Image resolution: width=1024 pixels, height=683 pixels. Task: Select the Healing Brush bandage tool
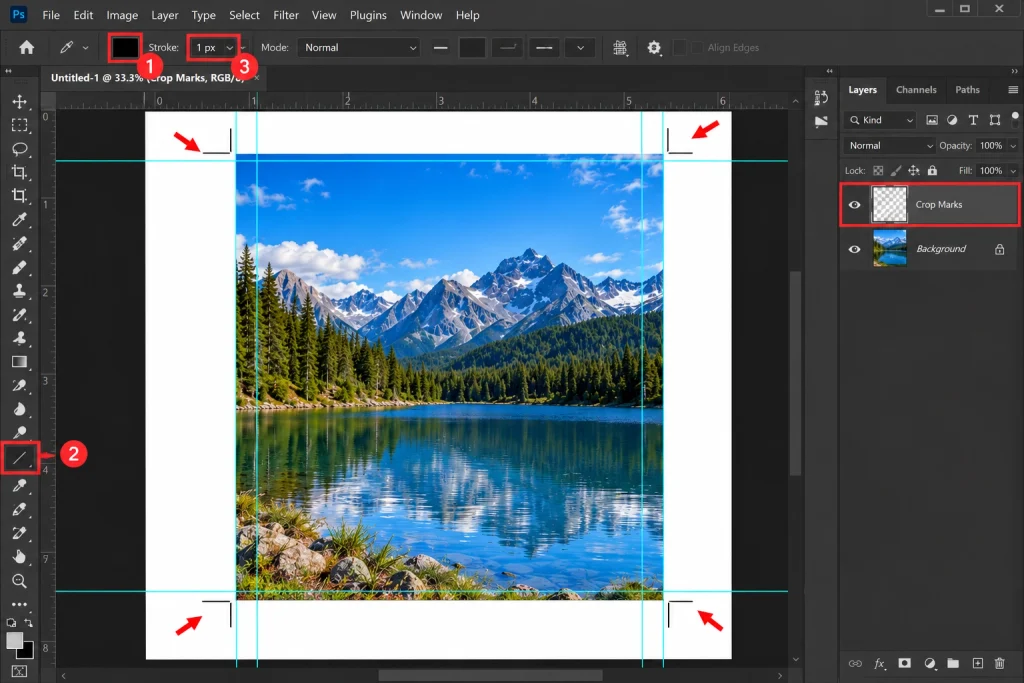pyautogui.click(x=20, y=244)
